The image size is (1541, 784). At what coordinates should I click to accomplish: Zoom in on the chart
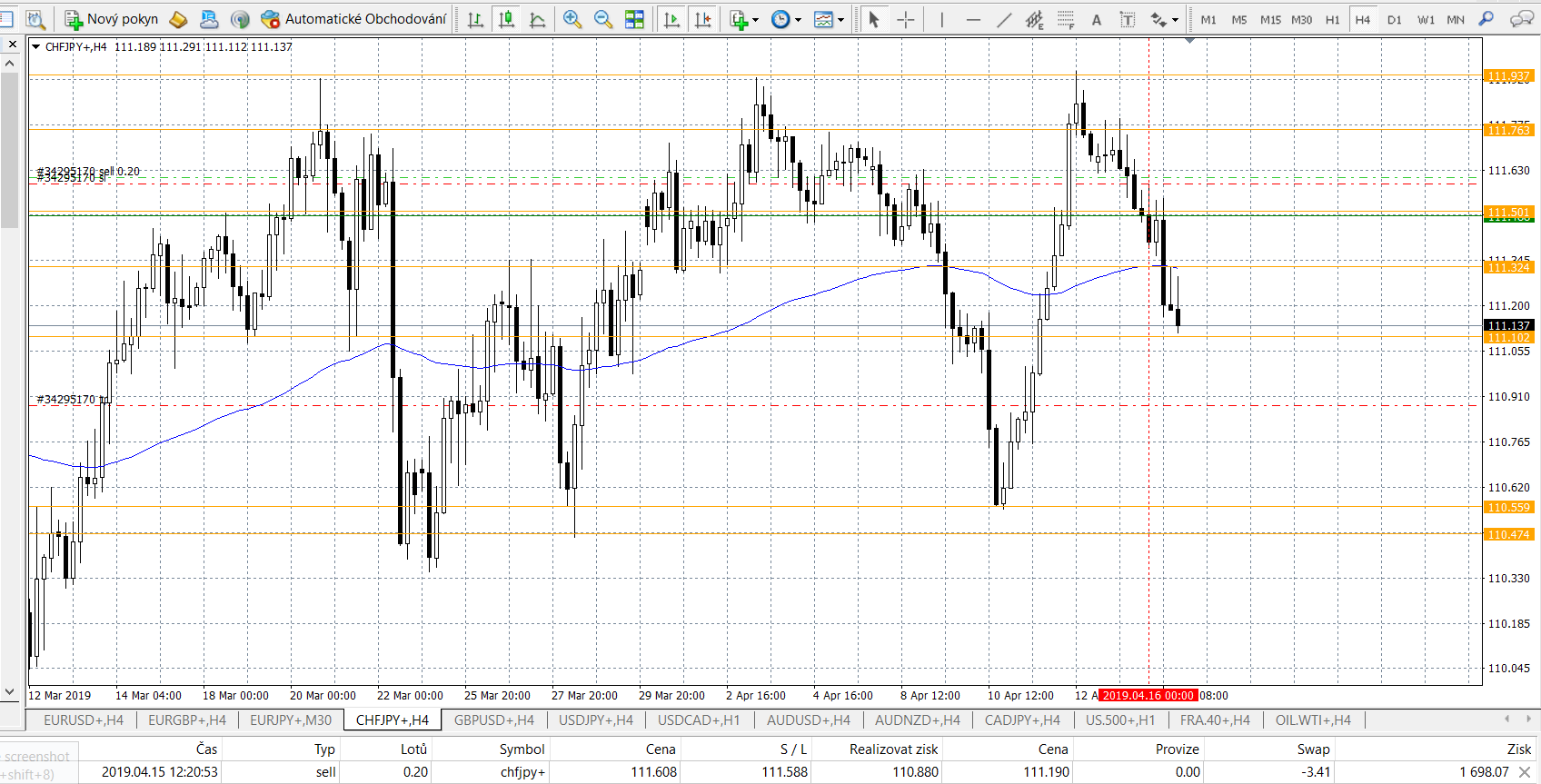[x=572, y=19]
